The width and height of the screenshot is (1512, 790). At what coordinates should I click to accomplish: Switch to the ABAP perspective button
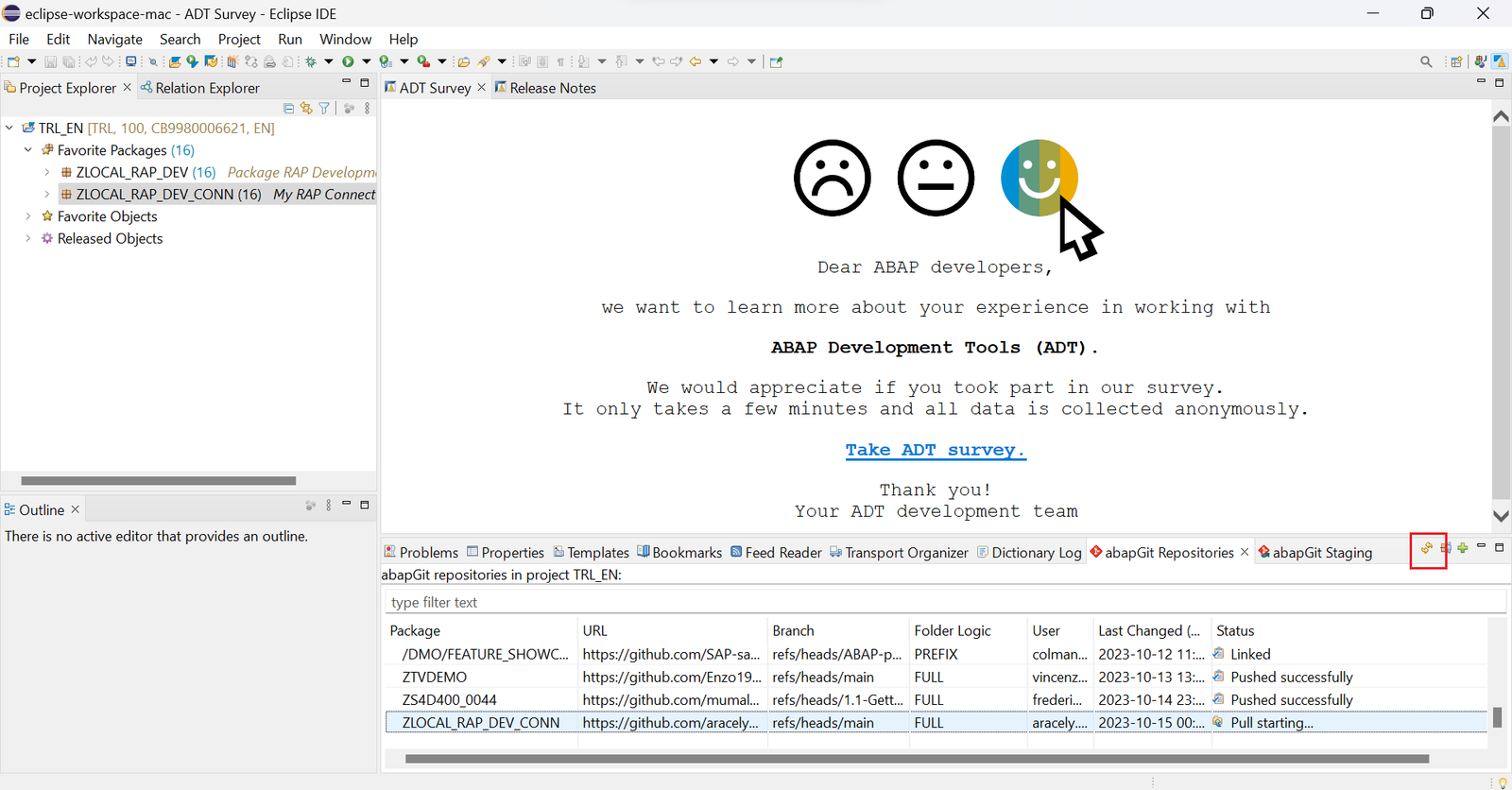1500,61
